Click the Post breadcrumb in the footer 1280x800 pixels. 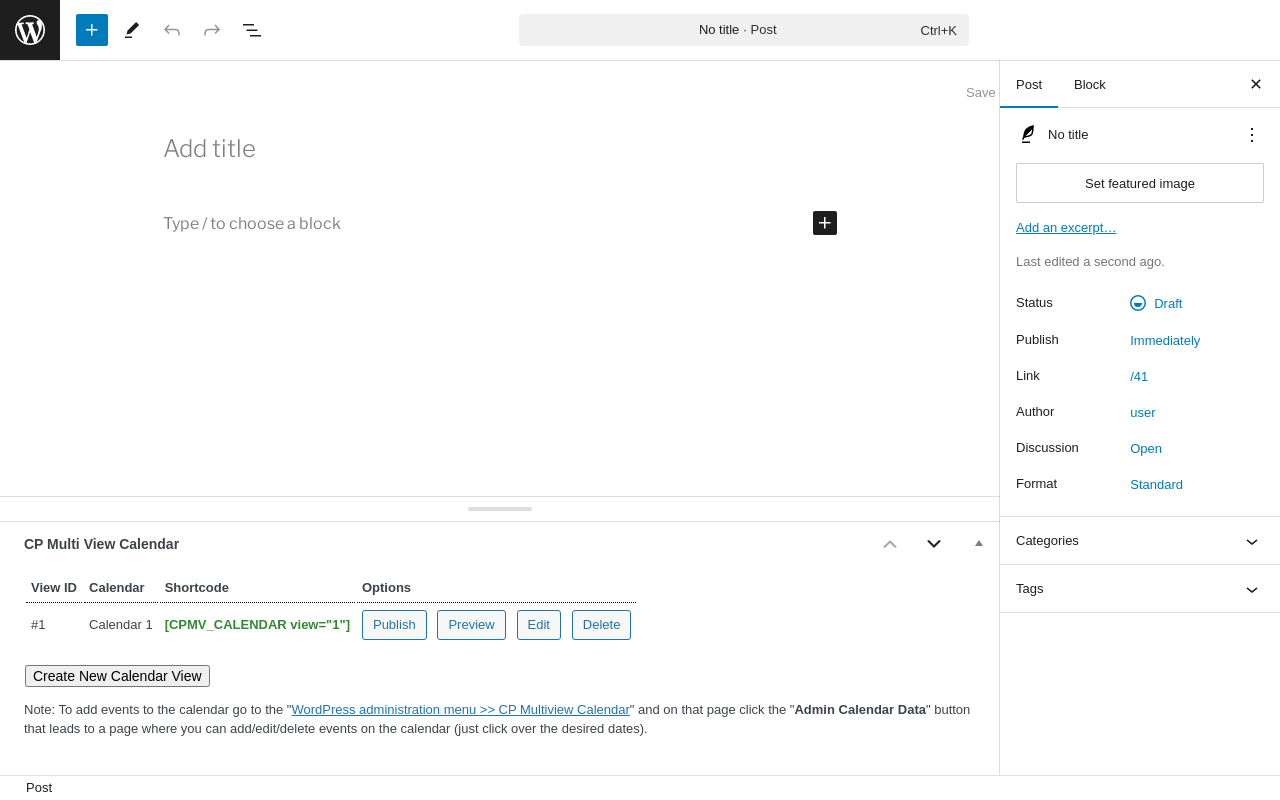39,788
